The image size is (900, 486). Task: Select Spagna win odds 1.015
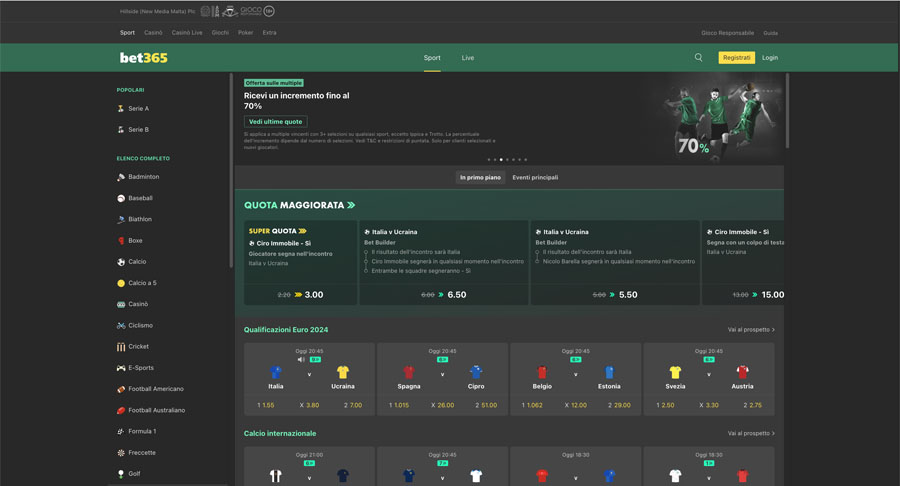point(399,405)
